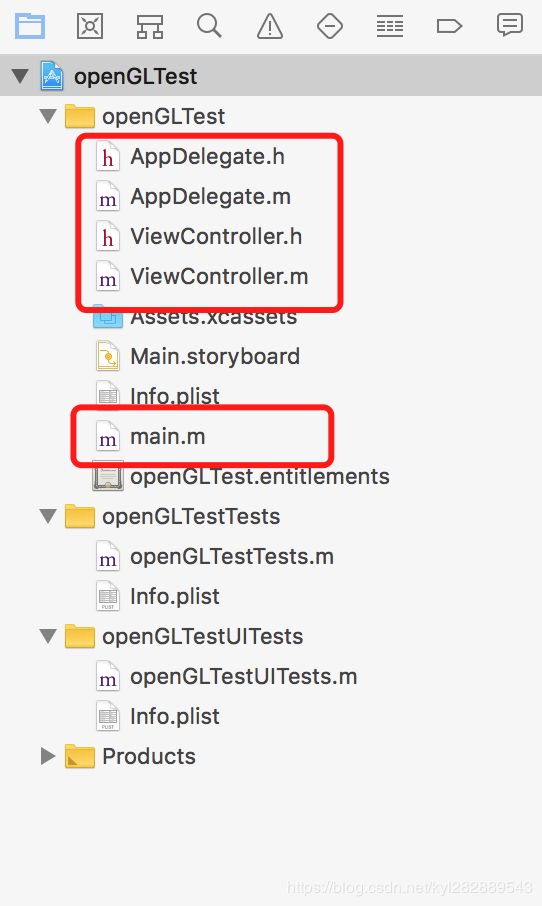Select ViewController.m in the file tree
The height and width of the screenshot is (906, 542).
pyautogui.click(x=202, y=276)
